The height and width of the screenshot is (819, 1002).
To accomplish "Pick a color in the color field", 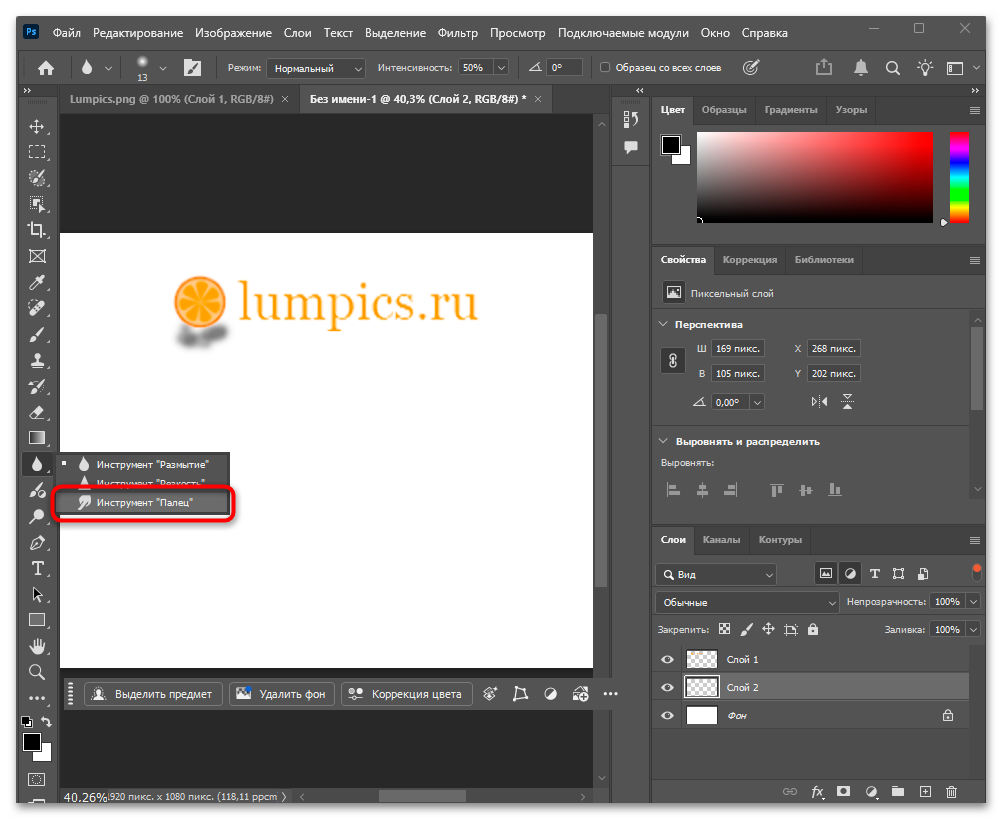I will click(815, 178).
